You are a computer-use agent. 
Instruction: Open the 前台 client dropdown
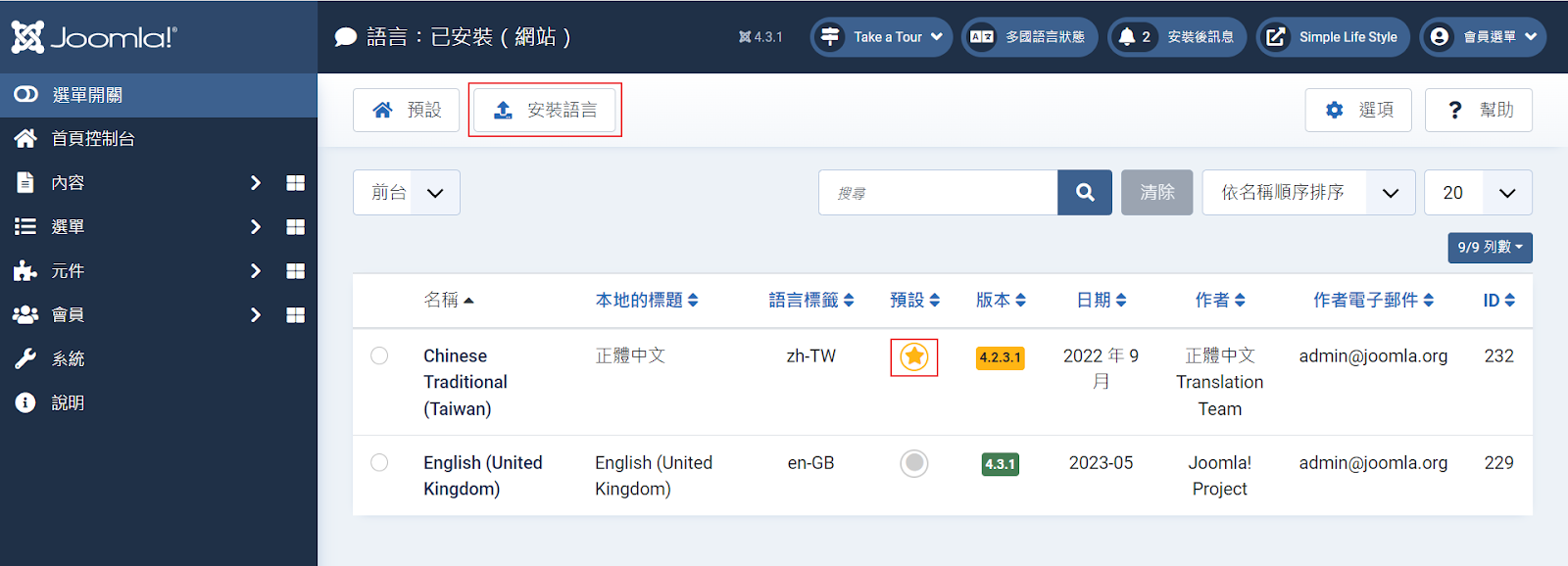tap(407, 193)
